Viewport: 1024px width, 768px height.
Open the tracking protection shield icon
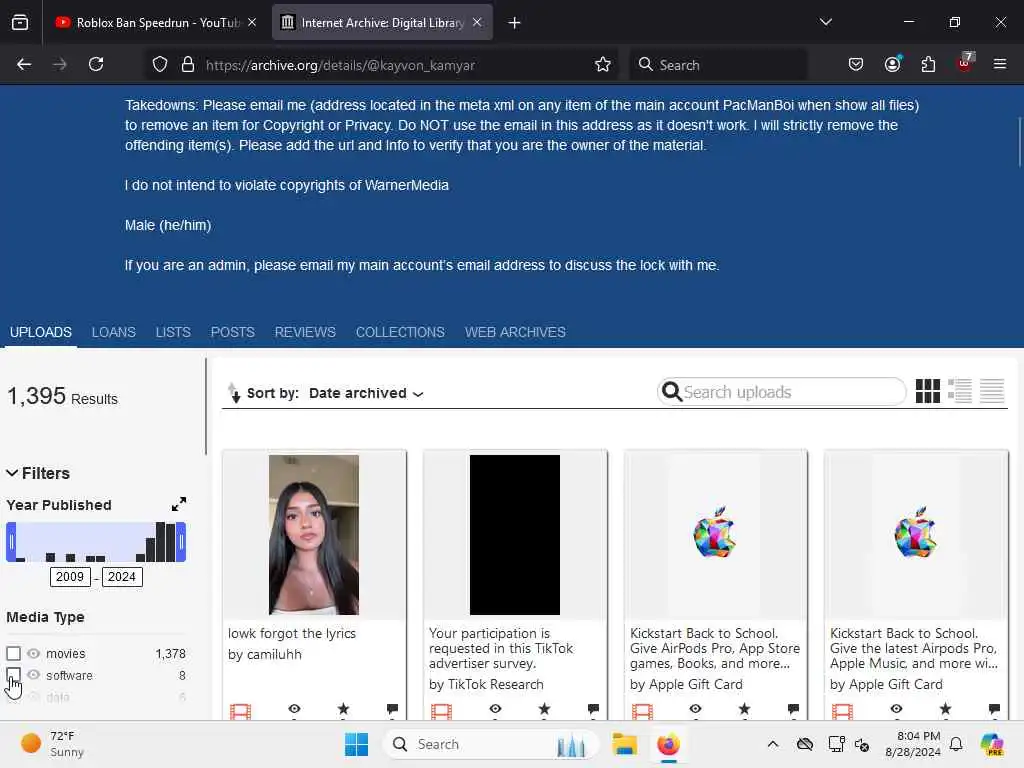pos(160,65)
